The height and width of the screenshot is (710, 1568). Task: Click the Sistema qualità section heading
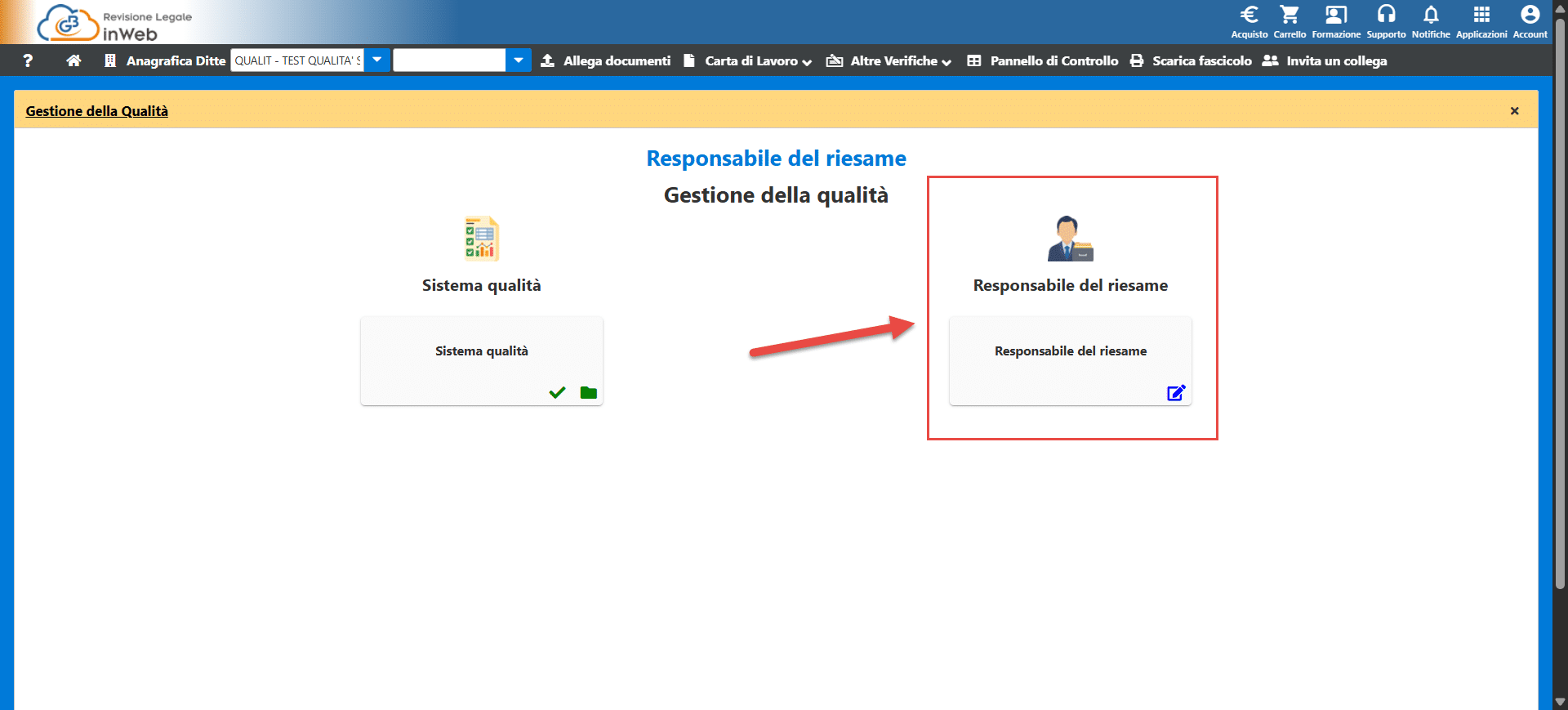(482, 285)
